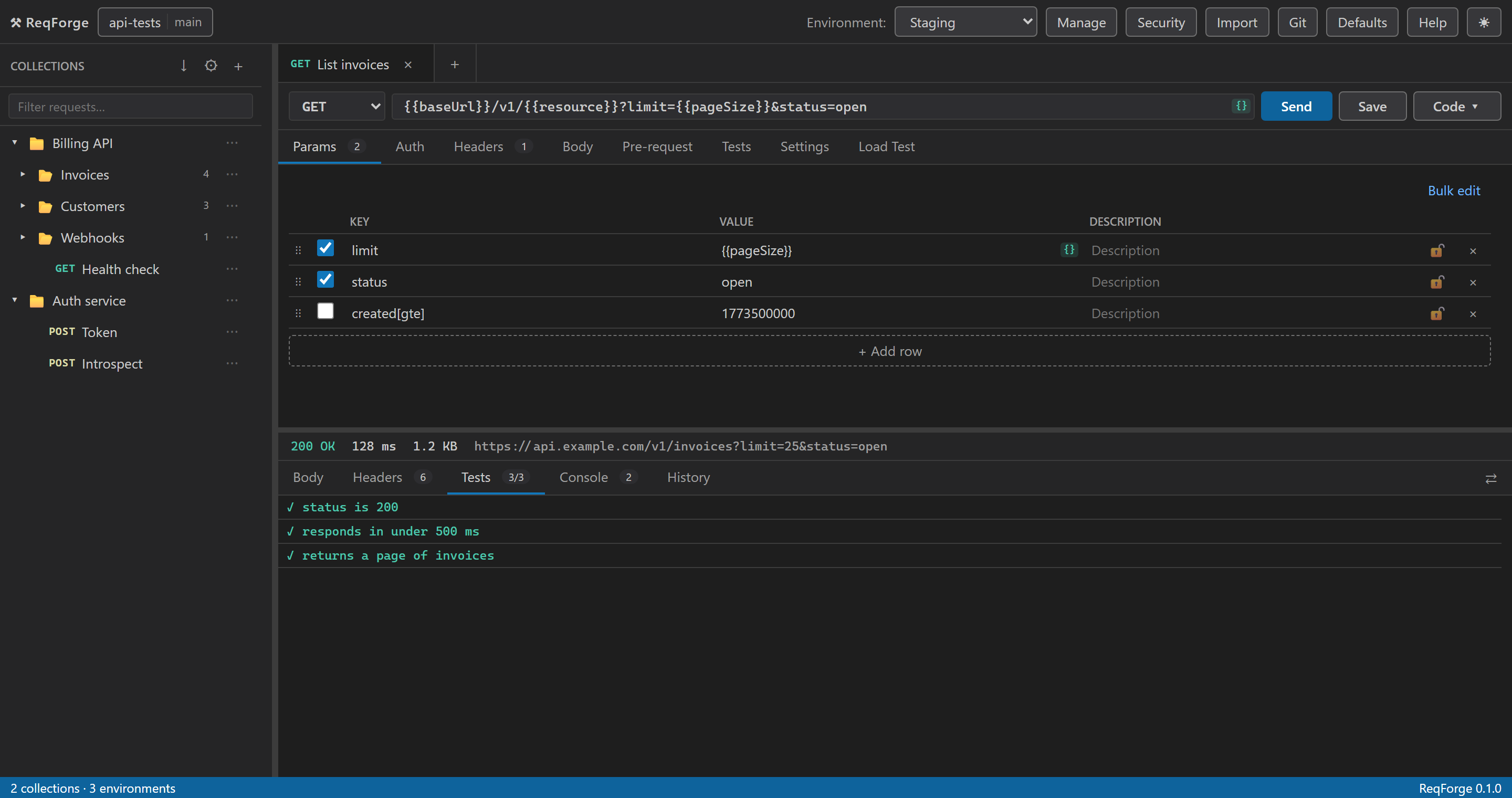The width and height of the screenshot is (1512, 798).
Task: Click the Bulk edit link
Action: [x=1453, y=191]
